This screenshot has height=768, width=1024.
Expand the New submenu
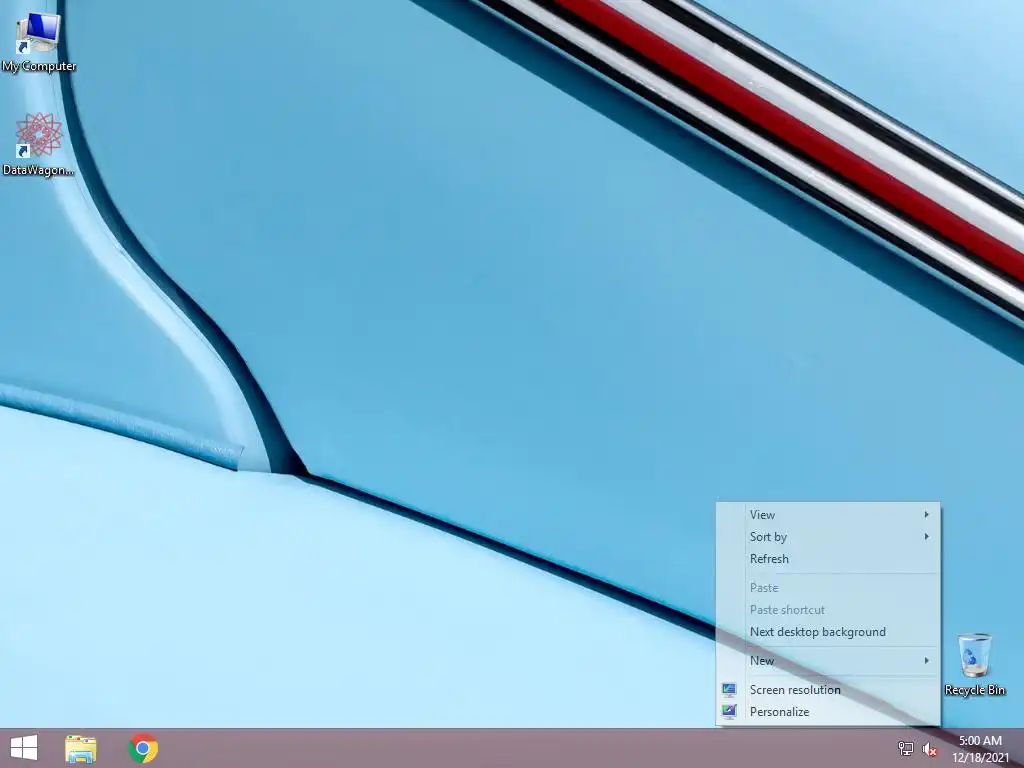(828, 661)
